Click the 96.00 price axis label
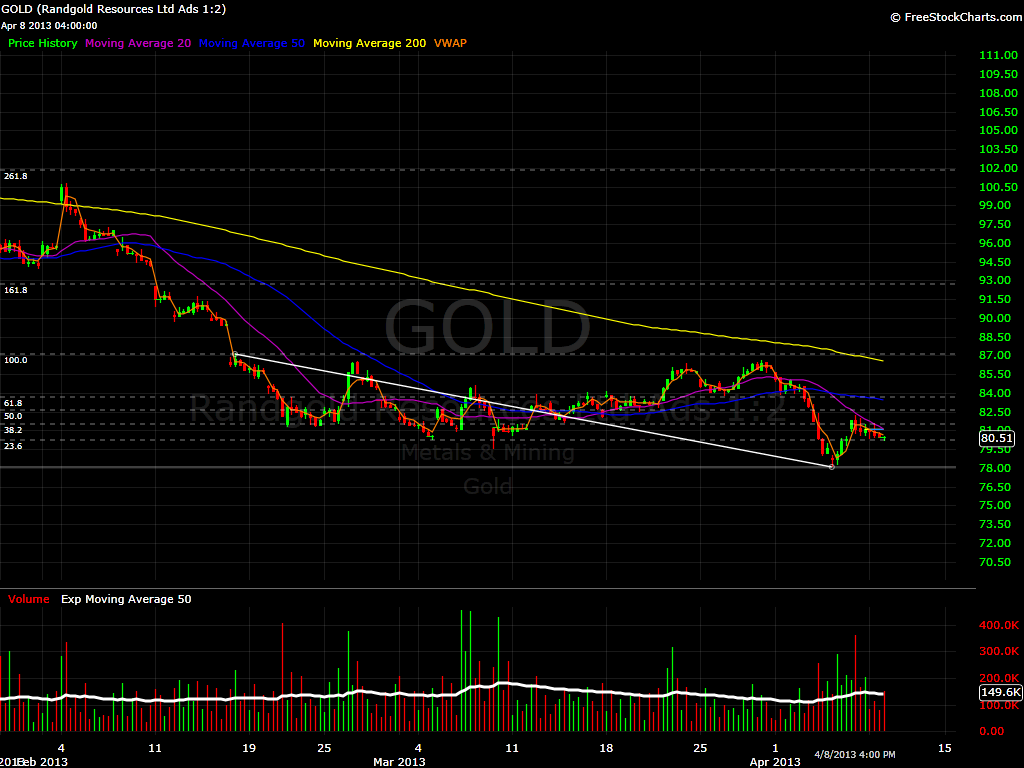Image resolution: width=1024 pixels, height=768 pixels. point(995,243)
